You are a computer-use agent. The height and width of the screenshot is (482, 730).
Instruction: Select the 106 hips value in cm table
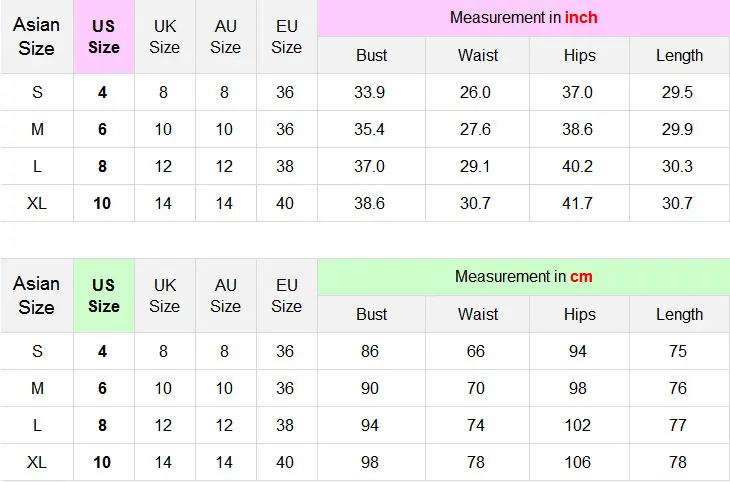point(577,462)
